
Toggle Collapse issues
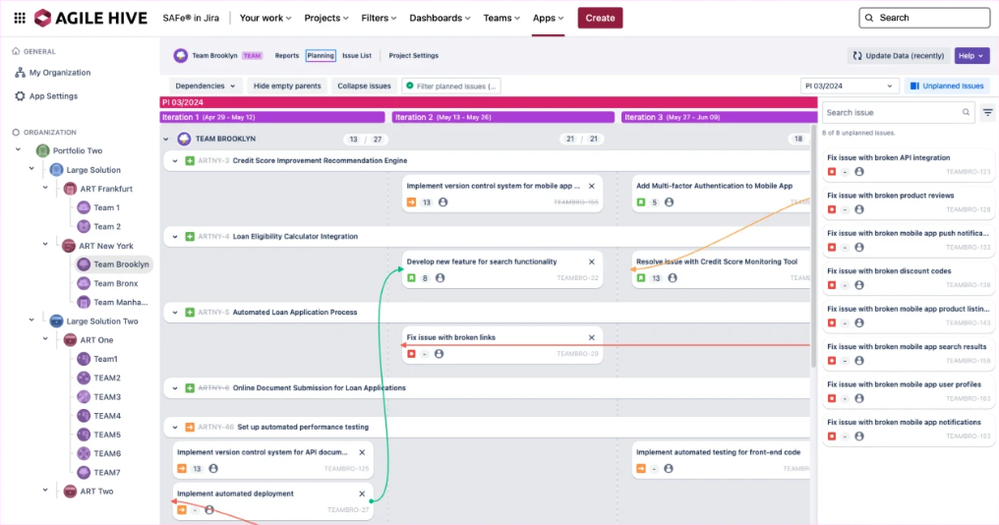[x=364, y=86]
